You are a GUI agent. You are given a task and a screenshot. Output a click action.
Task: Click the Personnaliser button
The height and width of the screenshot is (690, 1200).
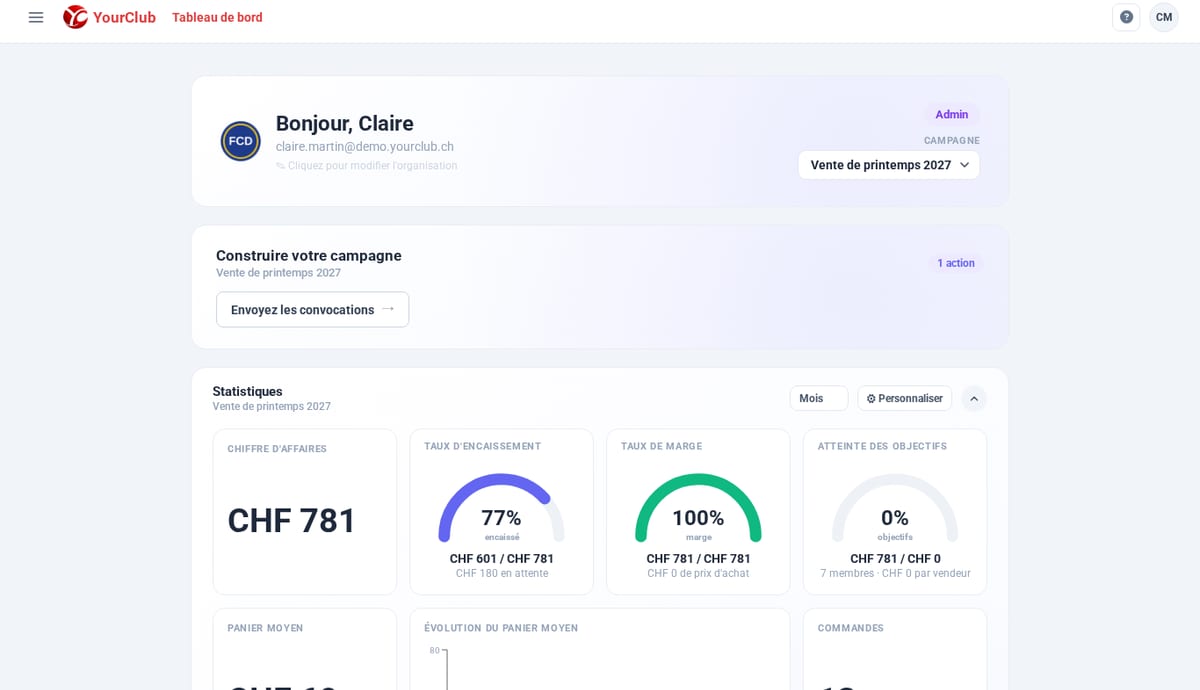pos(905,398)
